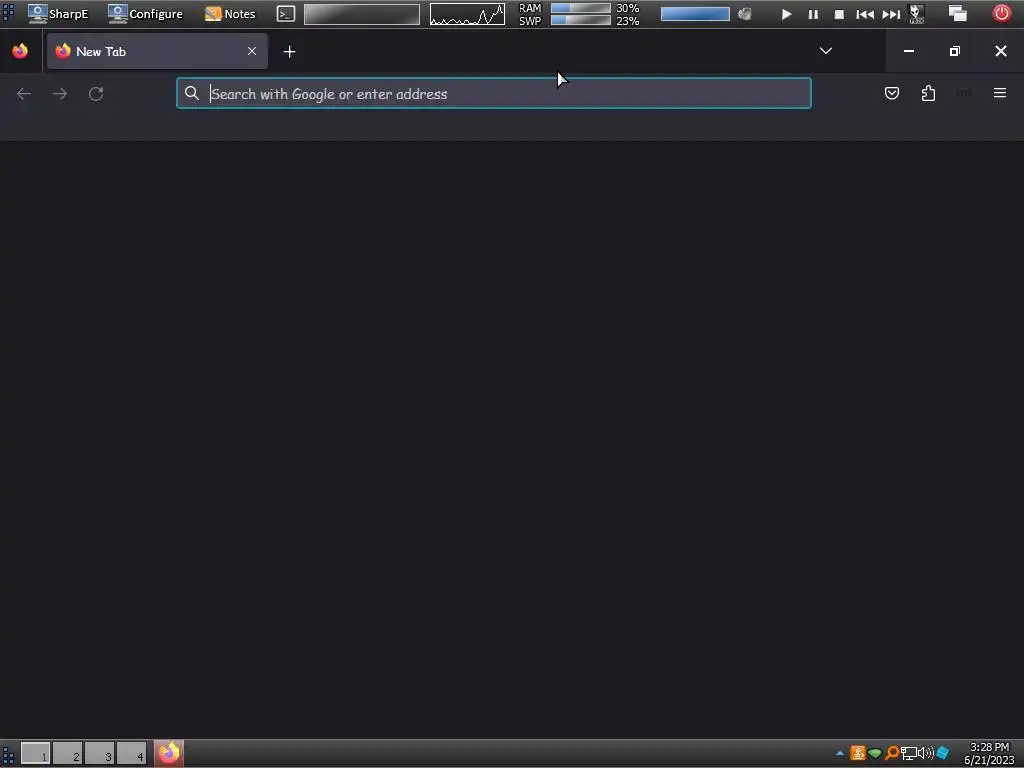Click the command input box in top bar

362,14
